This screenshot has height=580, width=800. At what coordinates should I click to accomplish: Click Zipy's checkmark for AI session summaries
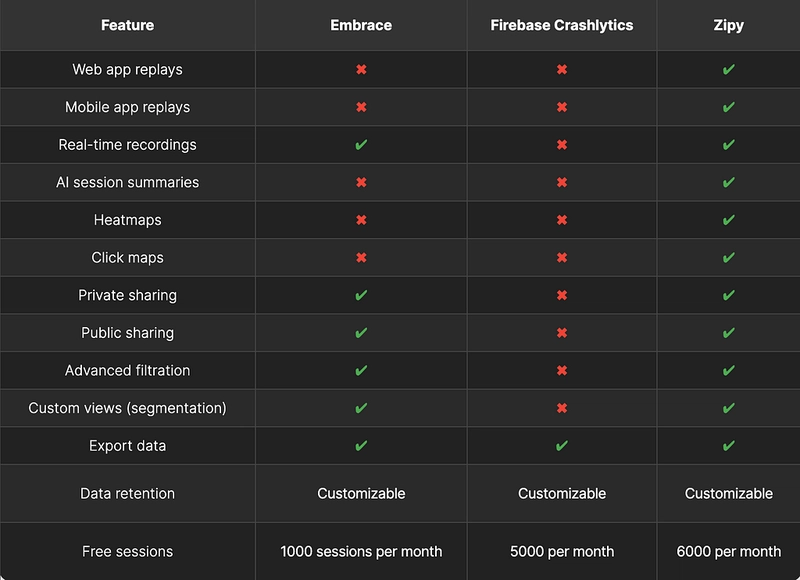click(729, 182)
